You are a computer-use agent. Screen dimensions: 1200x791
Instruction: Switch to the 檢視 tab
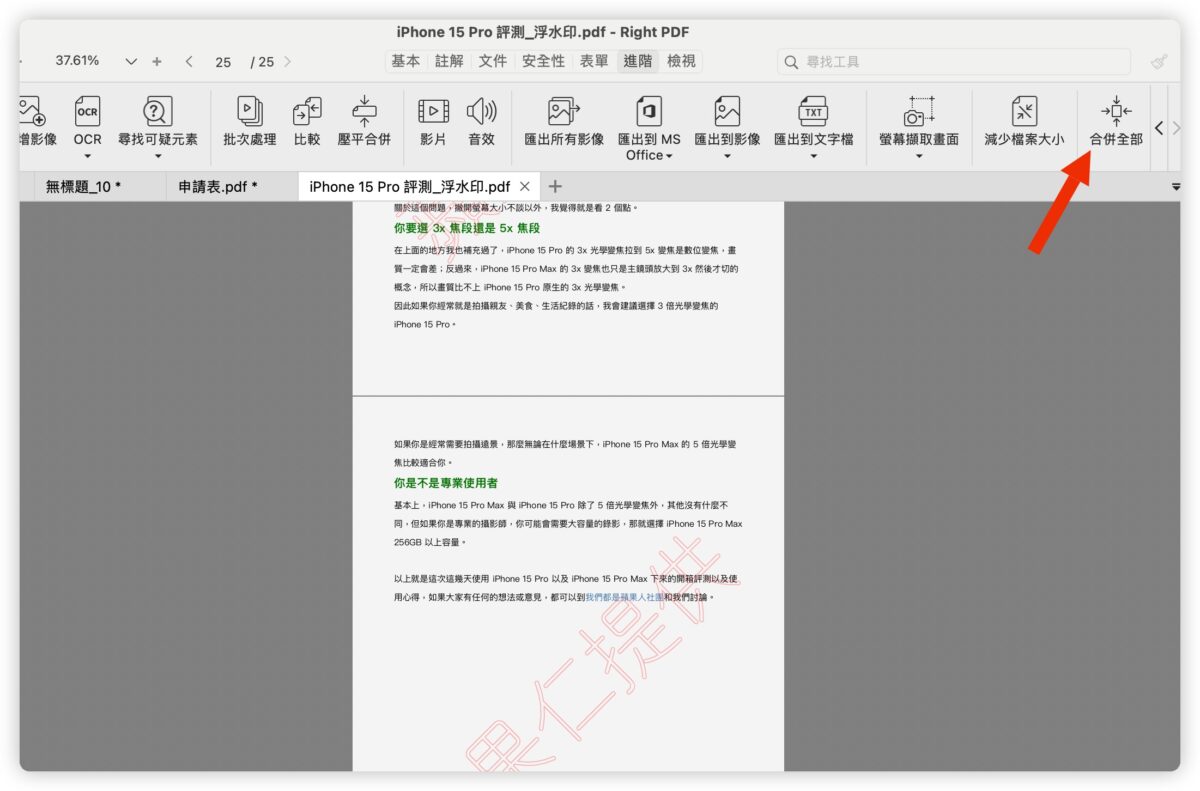(681, 61)
